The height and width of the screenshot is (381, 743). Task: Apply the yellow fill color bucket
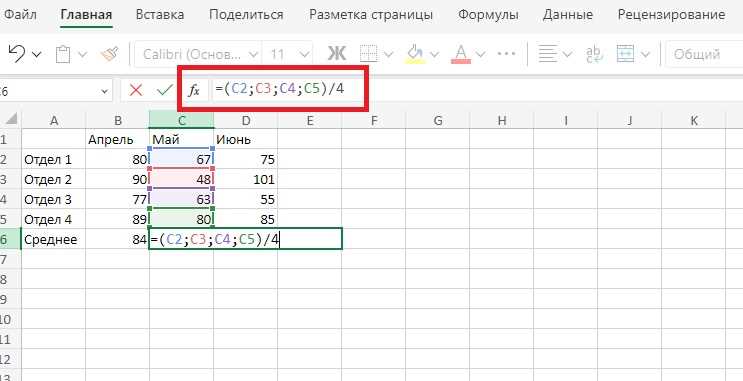click(415, 54)
